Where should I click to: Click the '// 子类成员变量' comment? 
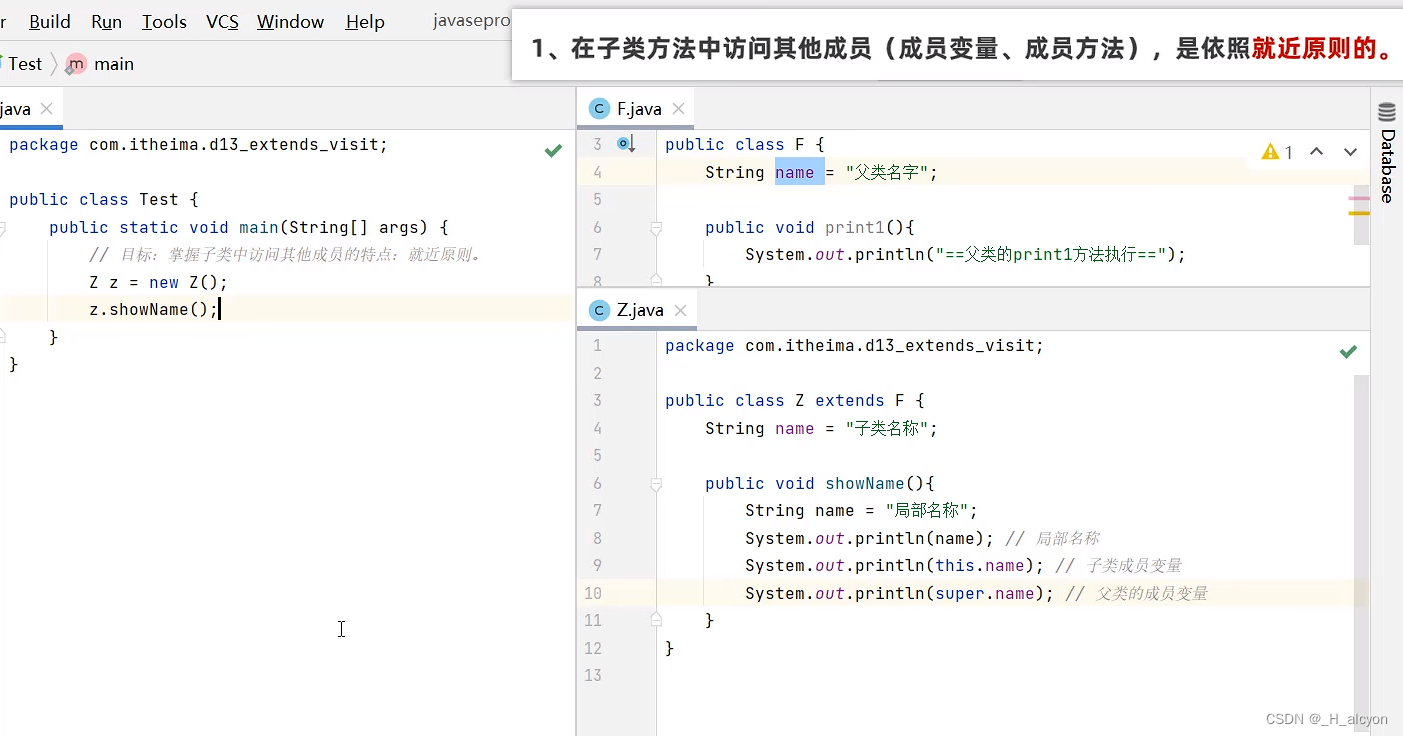coord(1119,565)
